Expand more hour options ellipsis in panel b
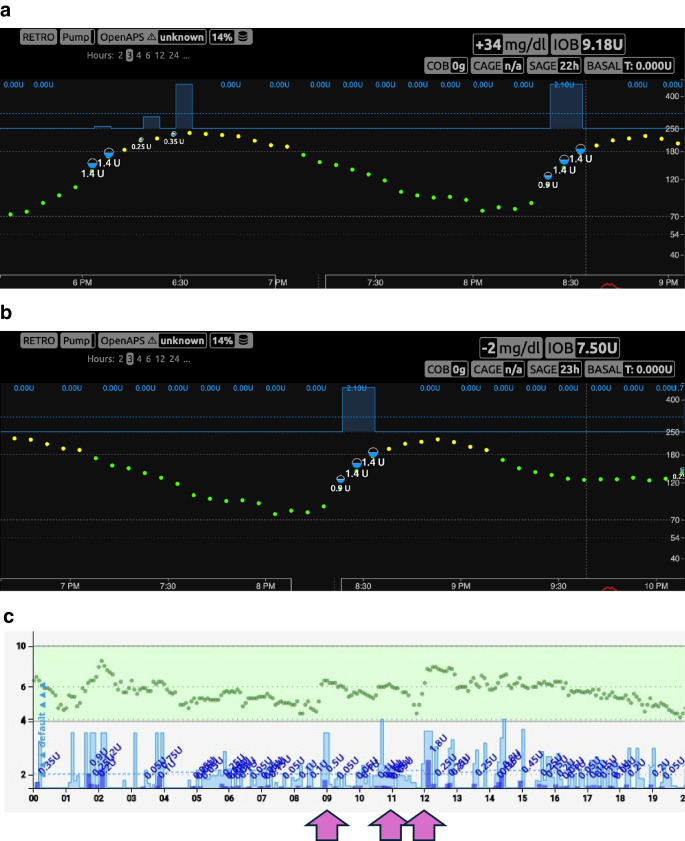Screen dimensions: 685x841 coord(187,359)
